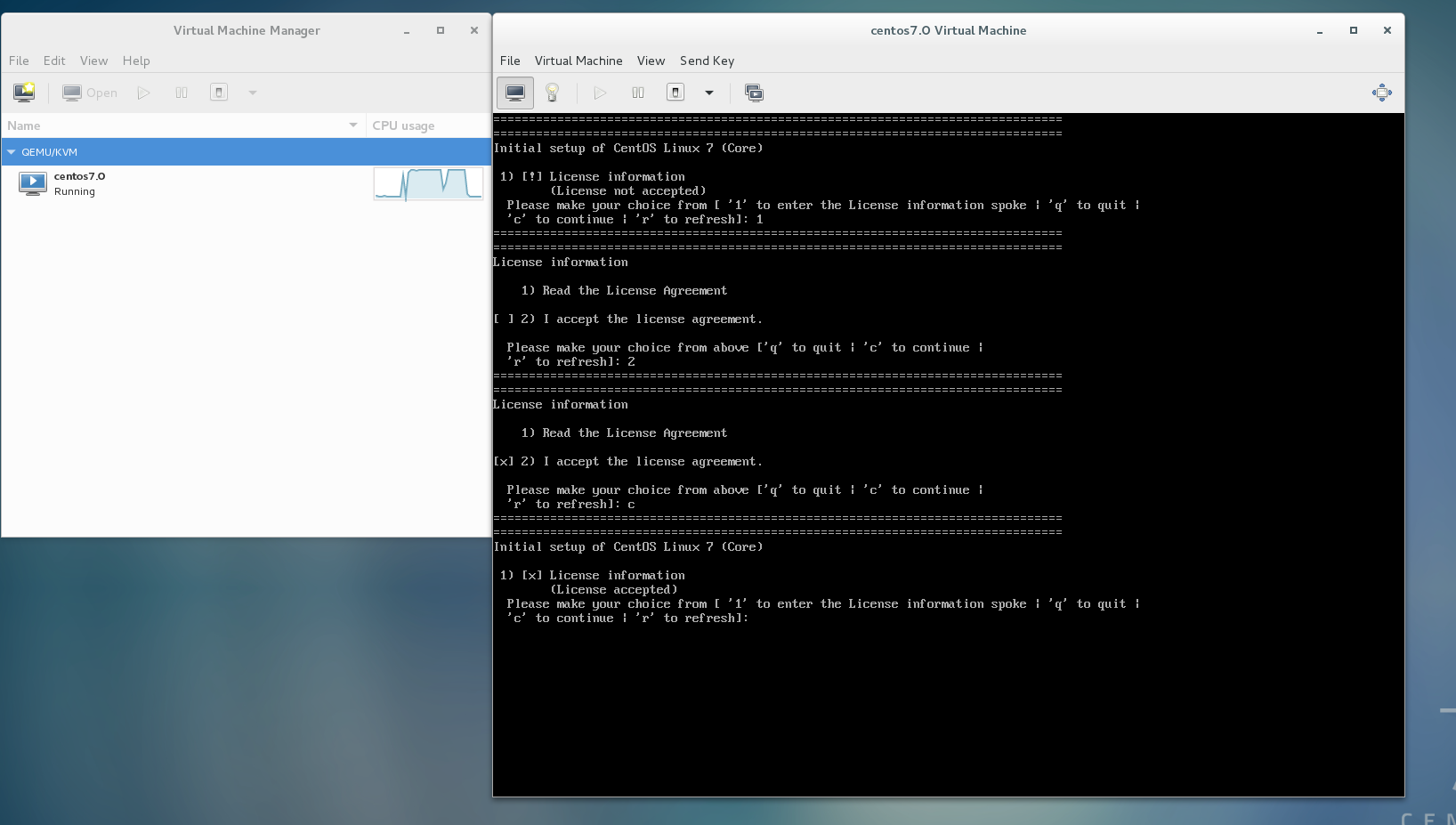The height and width of the screenshot is (825, 1456).
Task: Close the centos7.0 Virtual Machine window
Action: click(x=1387, y=30)
